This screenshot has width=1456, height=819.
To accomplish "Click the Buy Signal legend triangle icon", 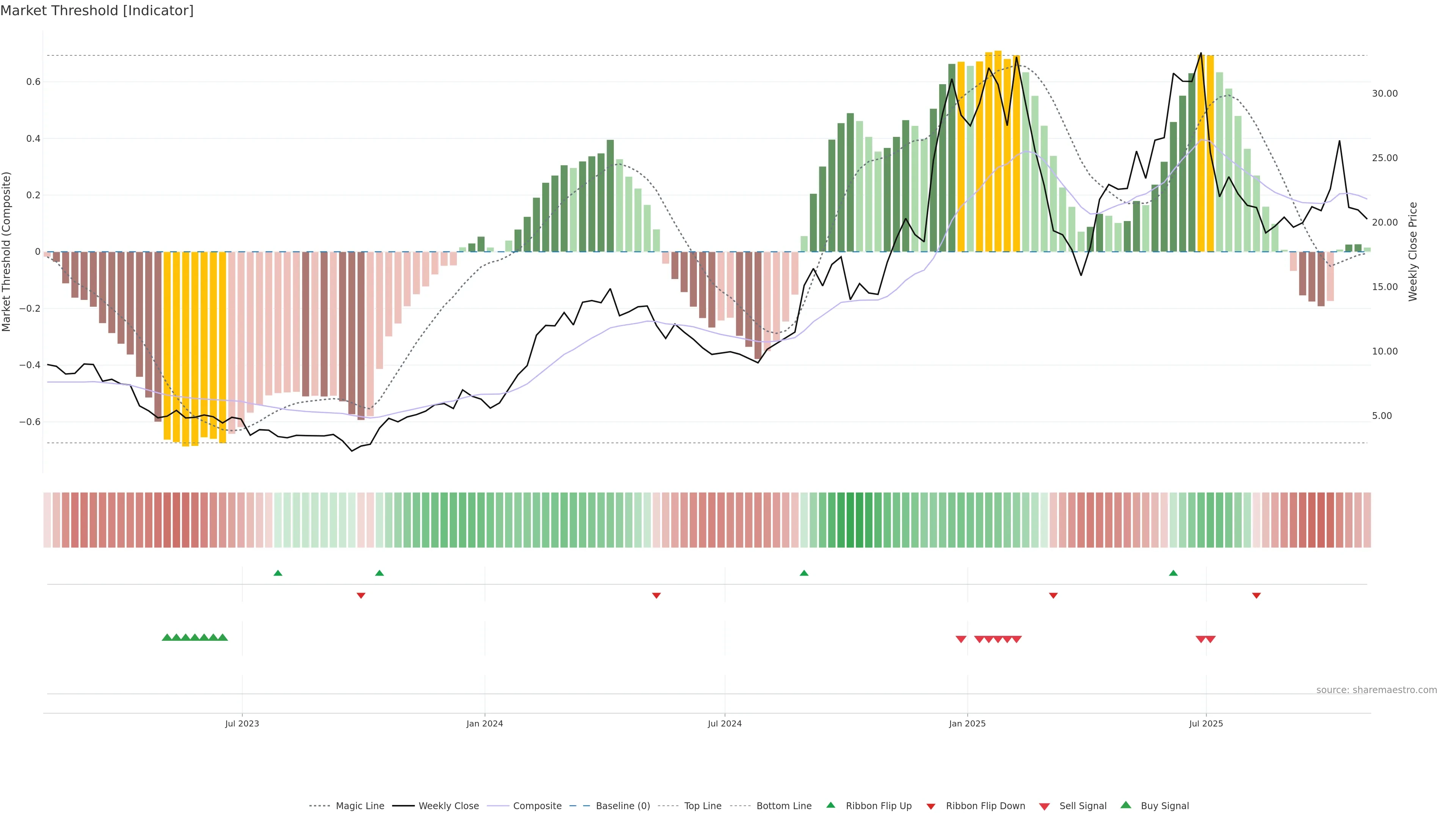I will (1125, 805).
